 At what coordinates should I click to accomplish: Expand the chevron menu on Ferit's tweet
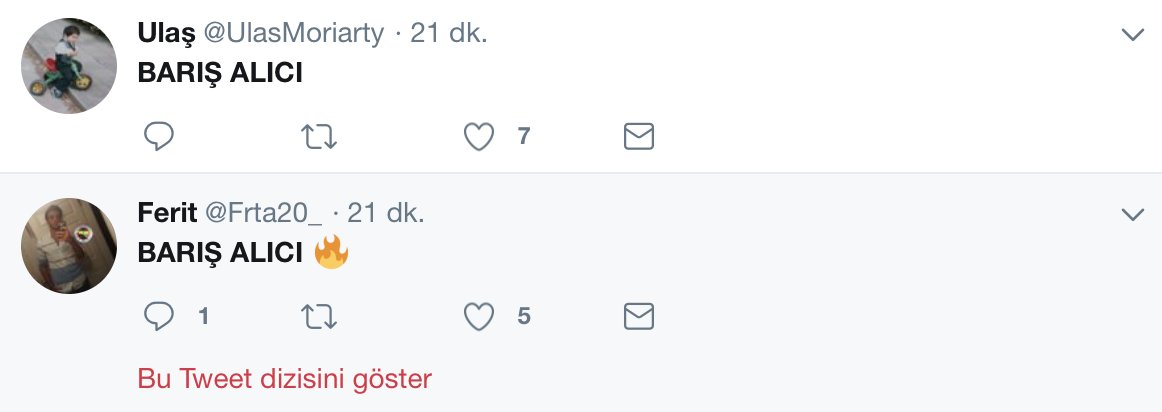[1132, 215]
